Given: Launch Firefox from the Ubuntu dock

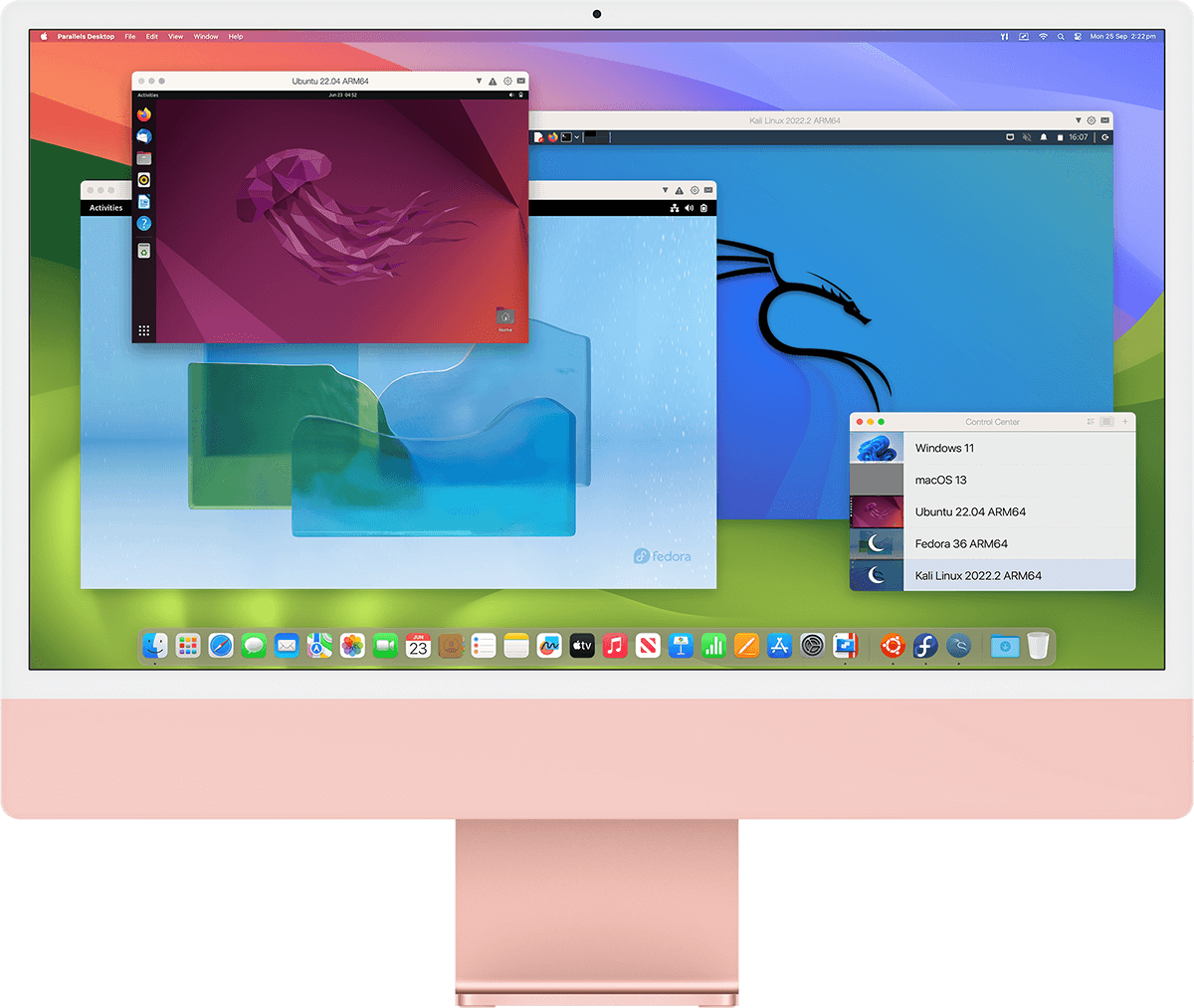Looking at the screenshot, I should pos(143,113).
